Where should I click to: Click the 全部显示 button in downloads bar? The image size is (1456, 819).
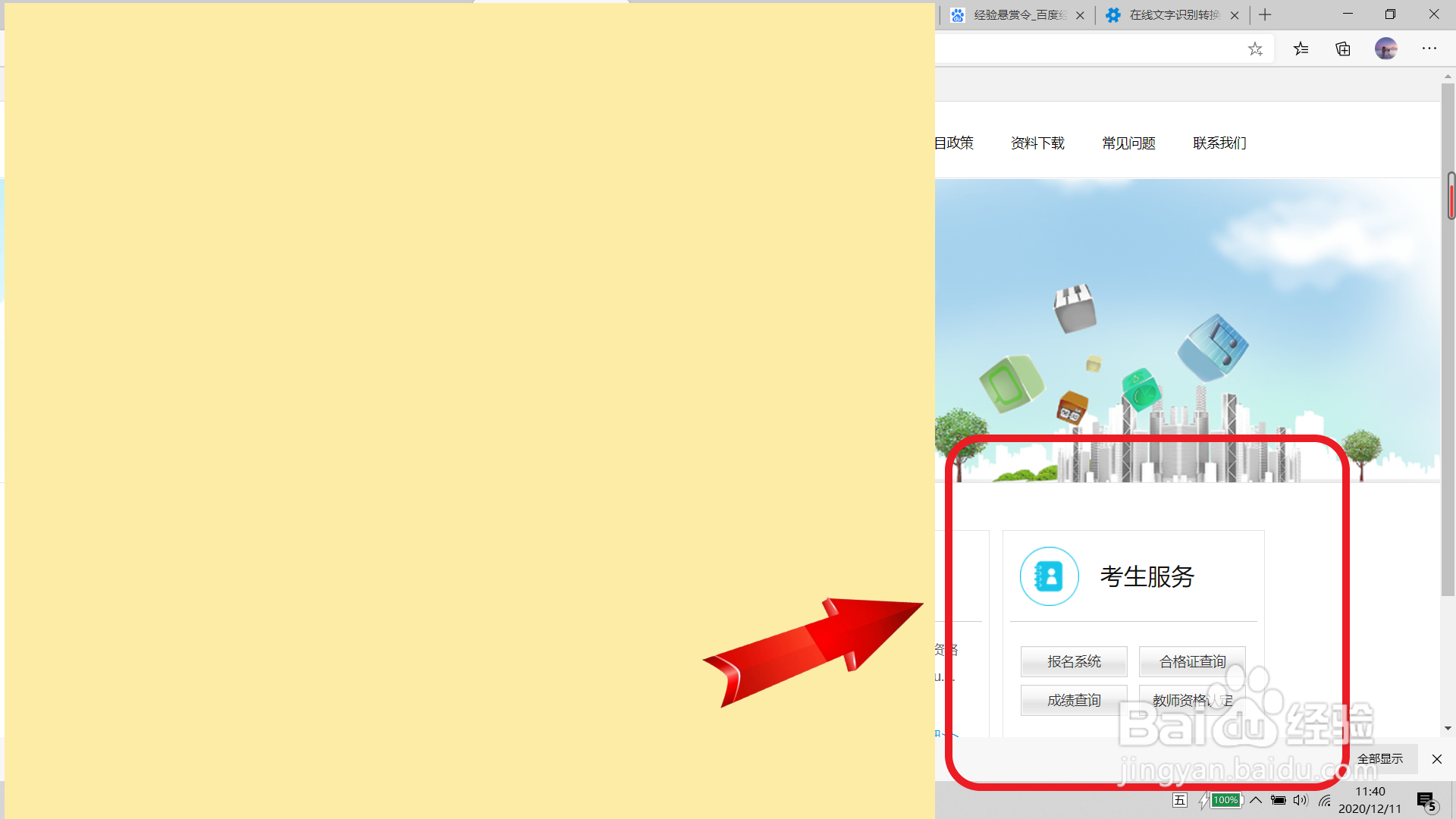[1379, 758]
